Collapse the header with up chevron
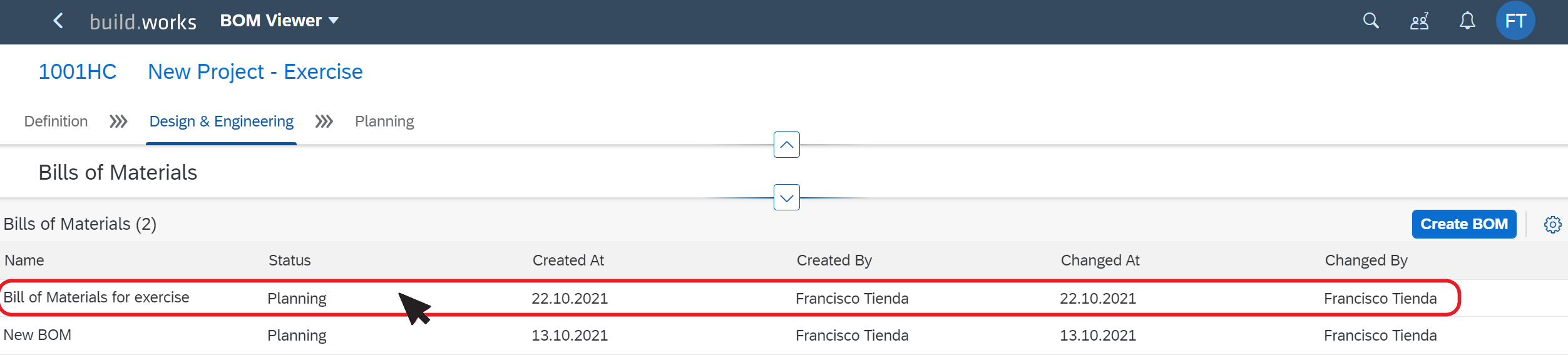The height and width of the screenshot is (355, 1568). (x=786, y=145)
